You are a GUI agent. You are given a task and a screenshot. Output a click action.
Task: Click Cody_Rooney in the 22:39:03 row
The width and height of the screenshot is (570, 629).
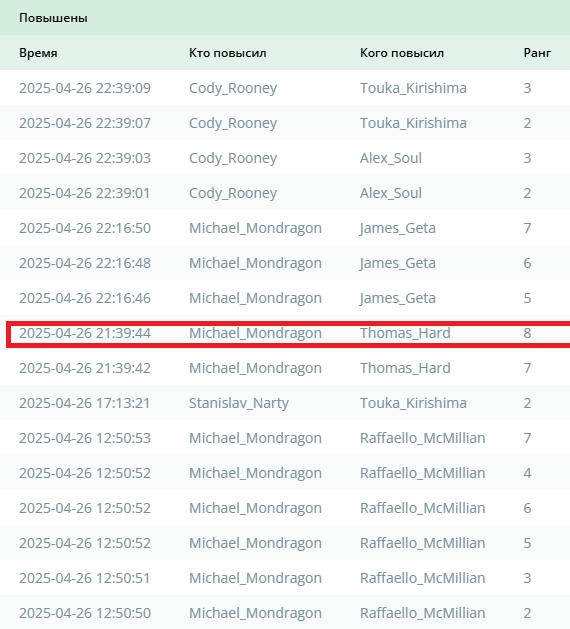233,158
